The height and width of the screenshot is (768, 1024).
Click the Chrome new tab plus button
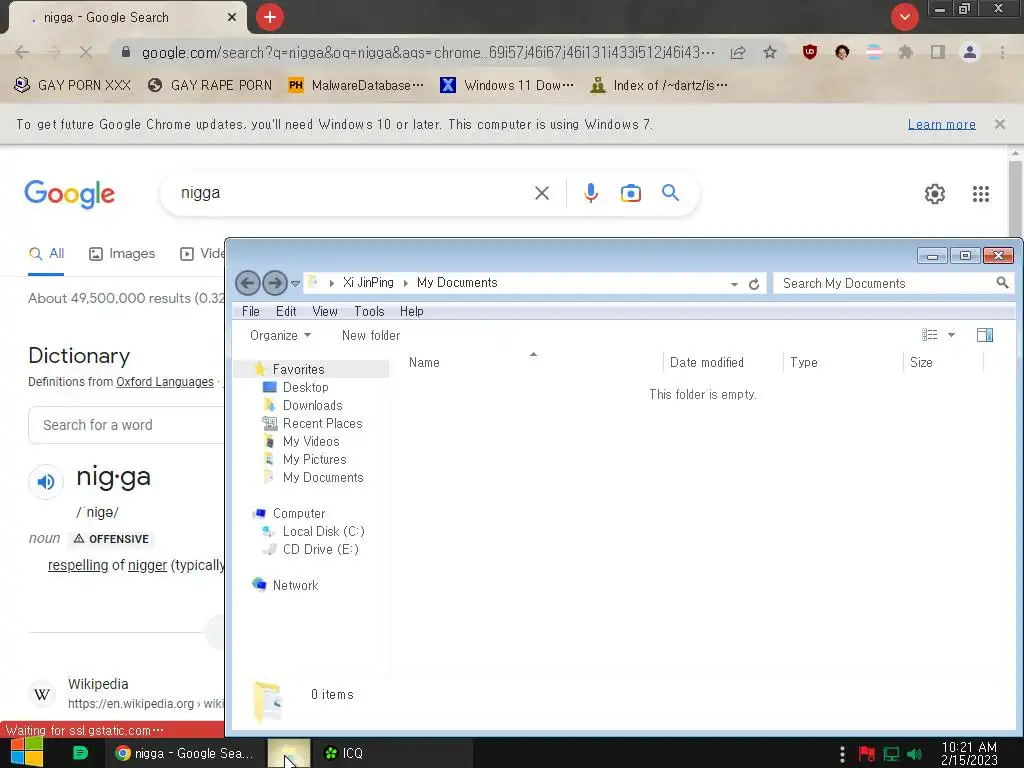(270, 18)
